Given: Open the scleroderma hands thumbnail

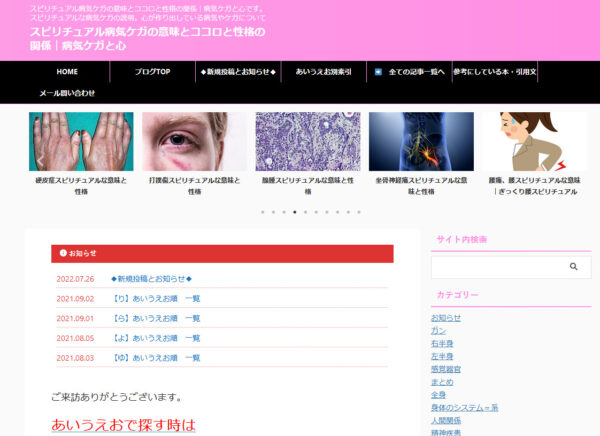Looking at the screenshot, I should click(x=81, y=141).
